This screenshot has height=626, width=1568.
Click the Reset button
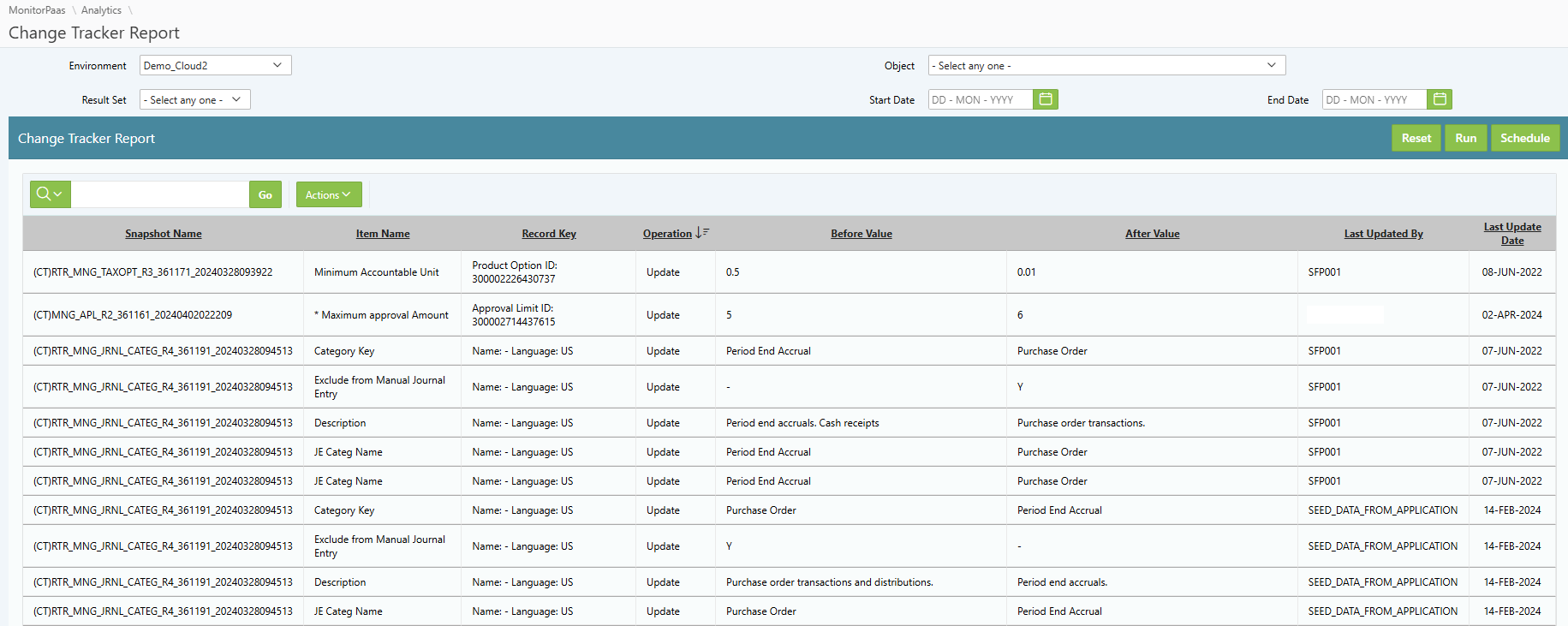pyautogui.click(x=1416, y=138)
